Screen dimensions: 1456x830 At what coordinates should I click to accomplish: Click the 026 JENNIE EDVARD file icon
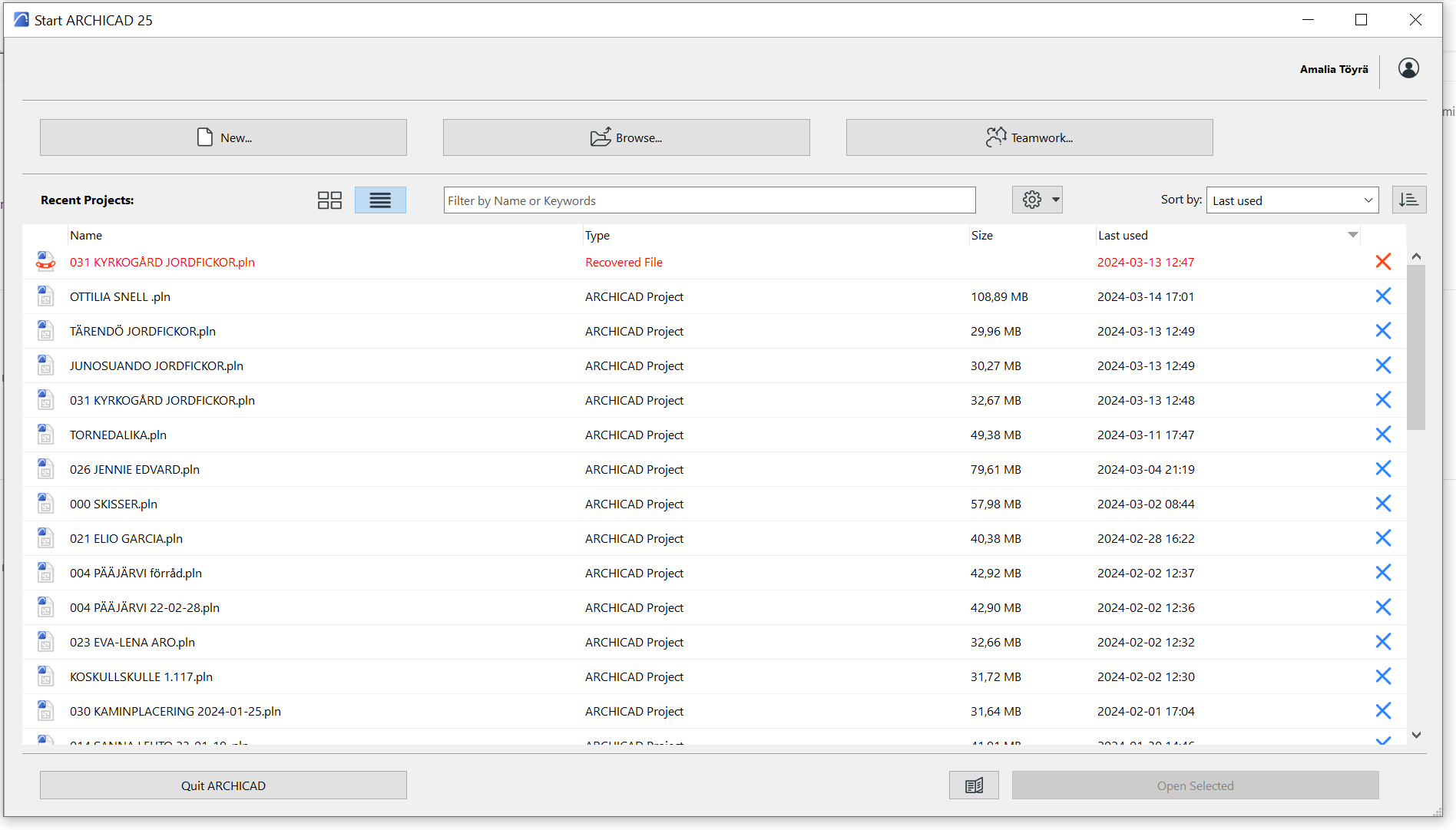(45, 469)
